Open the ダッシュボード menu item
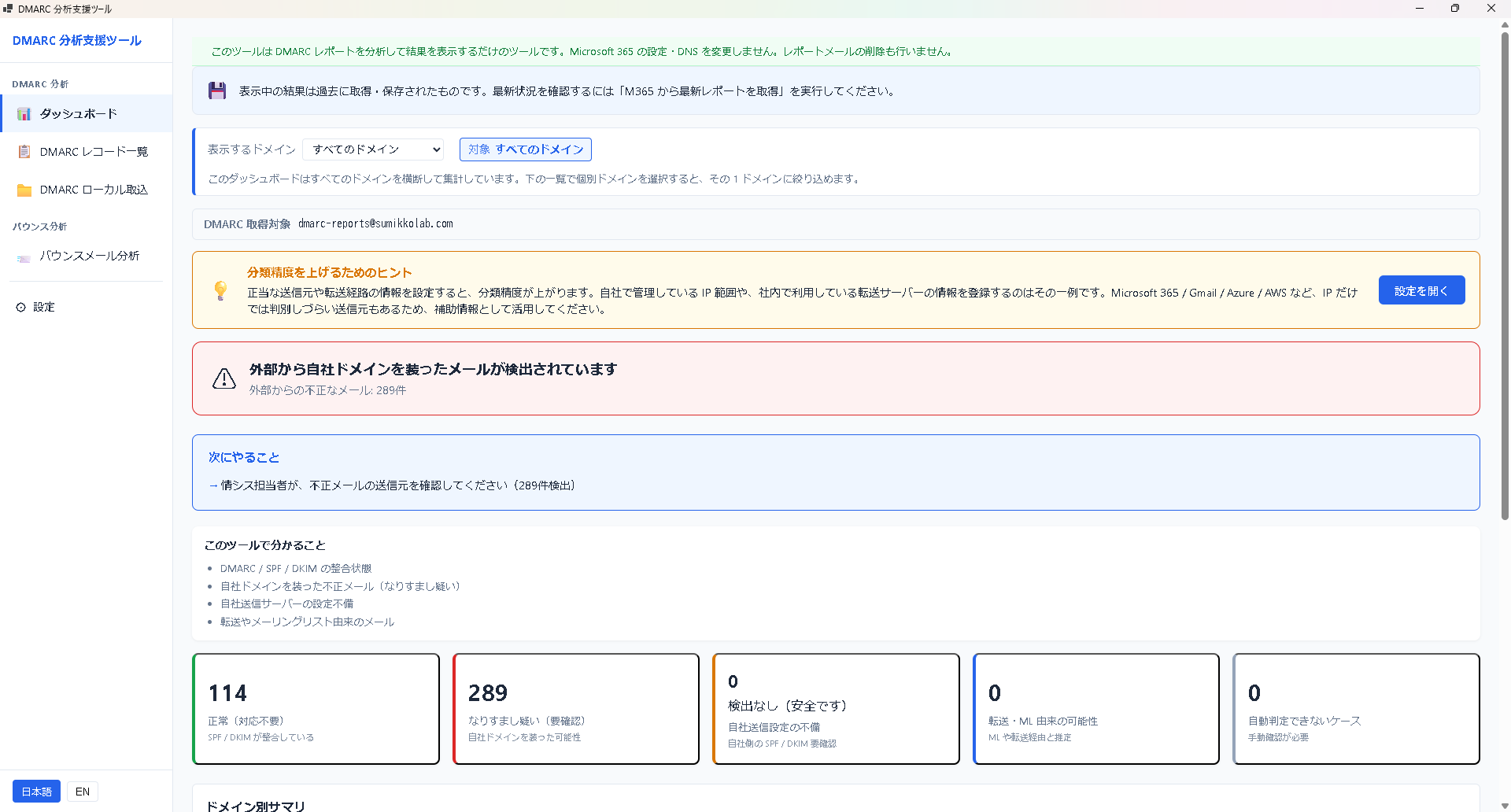The image size is (1511, 812). coord(87,114)
